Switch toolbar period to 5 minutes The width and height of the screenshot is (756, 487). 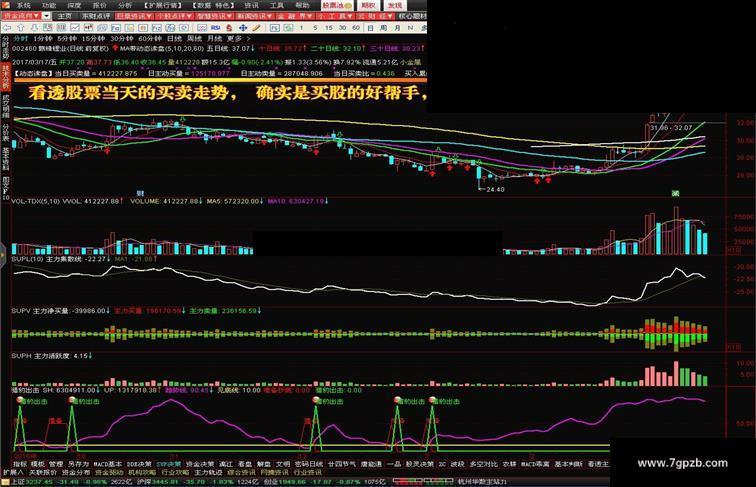pyautogui.click(x=315, y=28)
